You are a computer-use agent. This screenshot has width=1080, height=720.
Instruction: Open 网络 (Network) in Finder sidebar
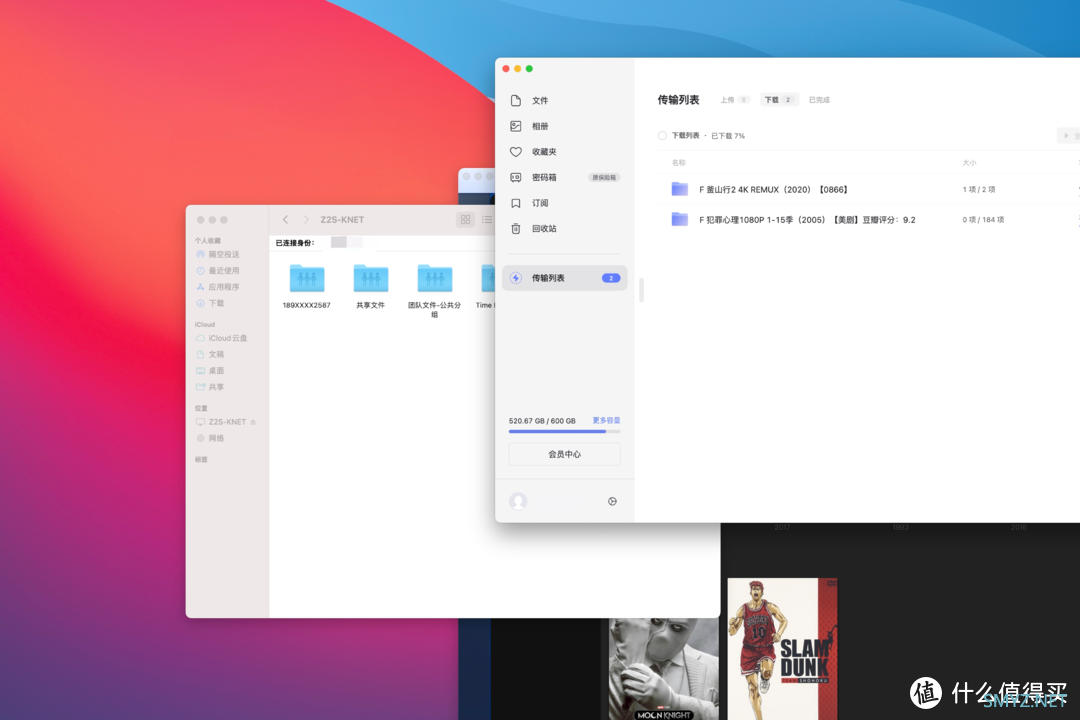coord(216,438)
